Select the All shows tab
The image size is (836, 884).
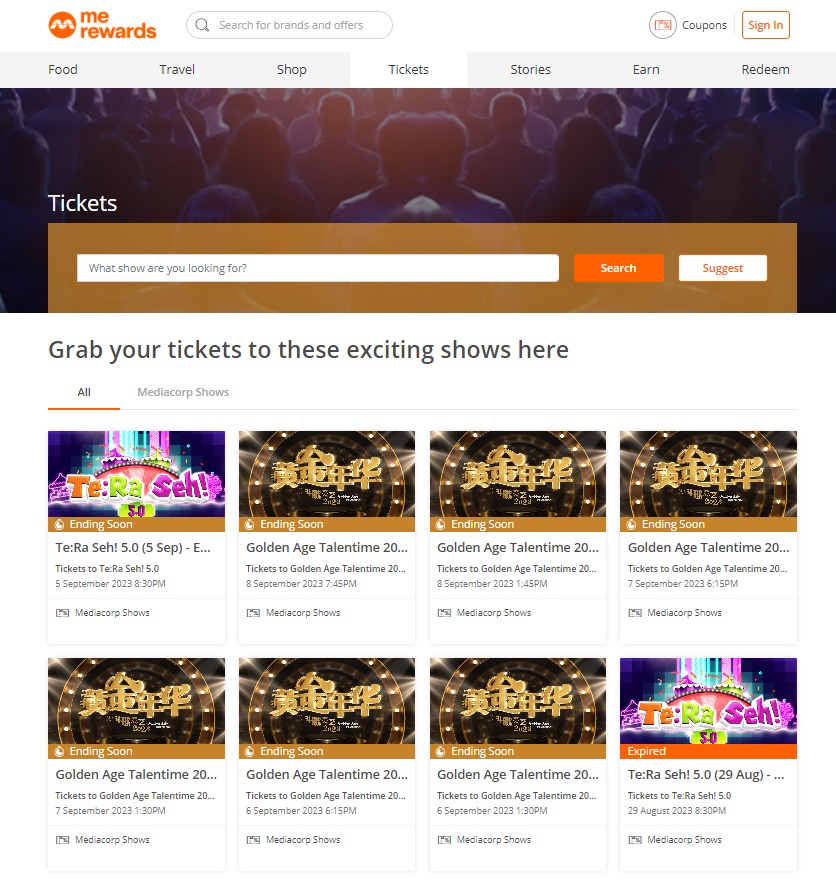84,392
